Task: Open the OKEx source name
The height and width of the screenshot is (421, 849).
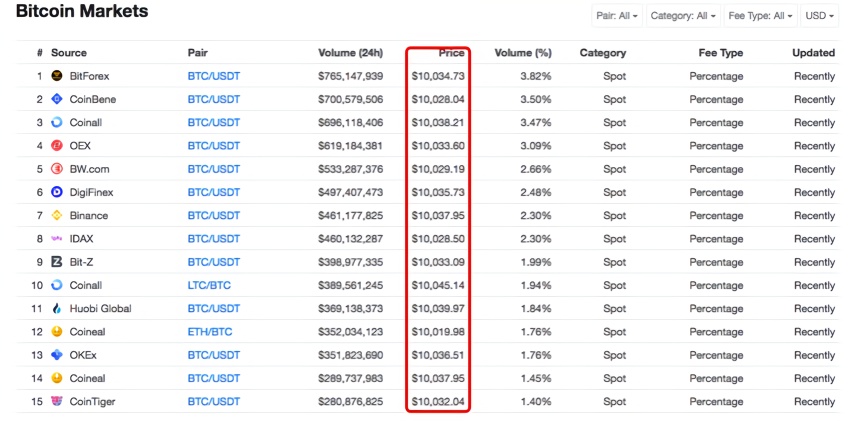Action: [83, 356]
